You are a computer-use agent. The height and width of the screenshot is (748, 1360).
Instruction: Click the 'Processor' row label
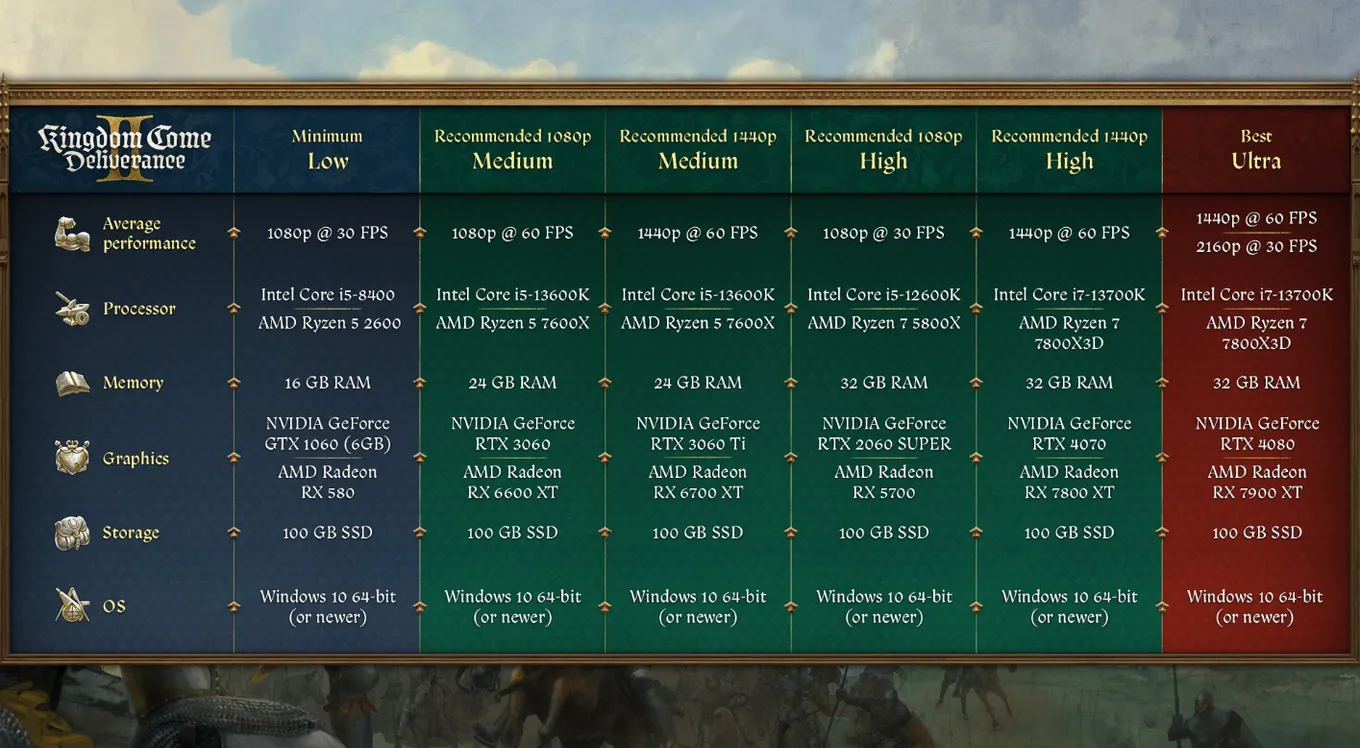[139, 309]
